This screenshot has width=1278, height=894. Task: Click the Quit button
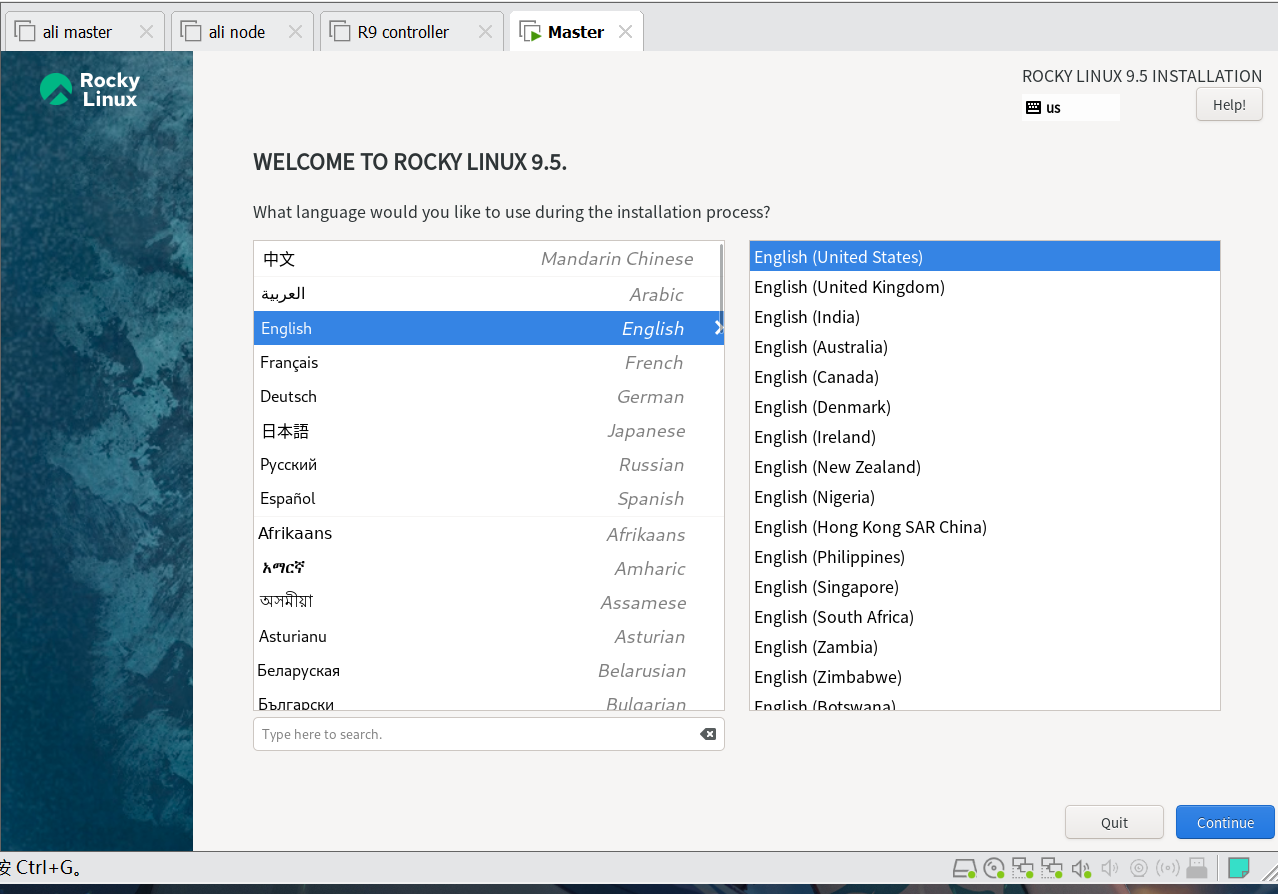(1114, 822)
